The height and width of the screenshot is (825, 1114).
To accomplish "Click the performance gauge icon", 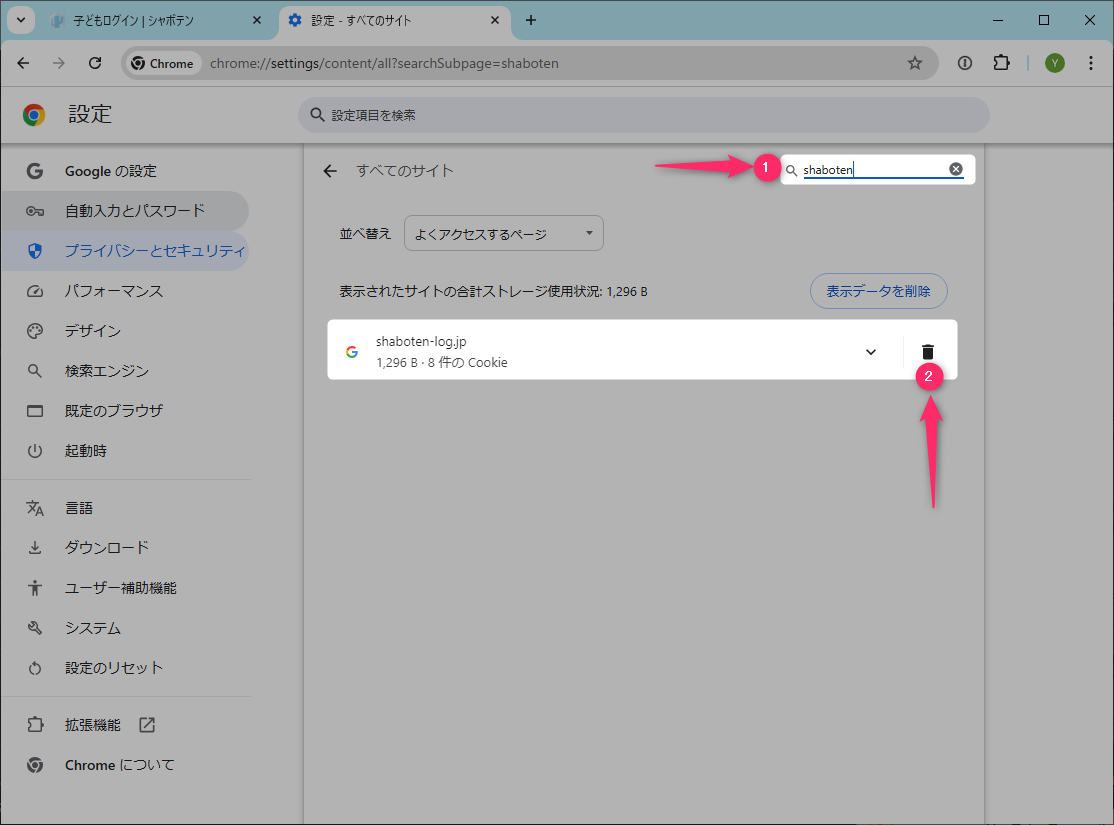I will tap(35, 291).
